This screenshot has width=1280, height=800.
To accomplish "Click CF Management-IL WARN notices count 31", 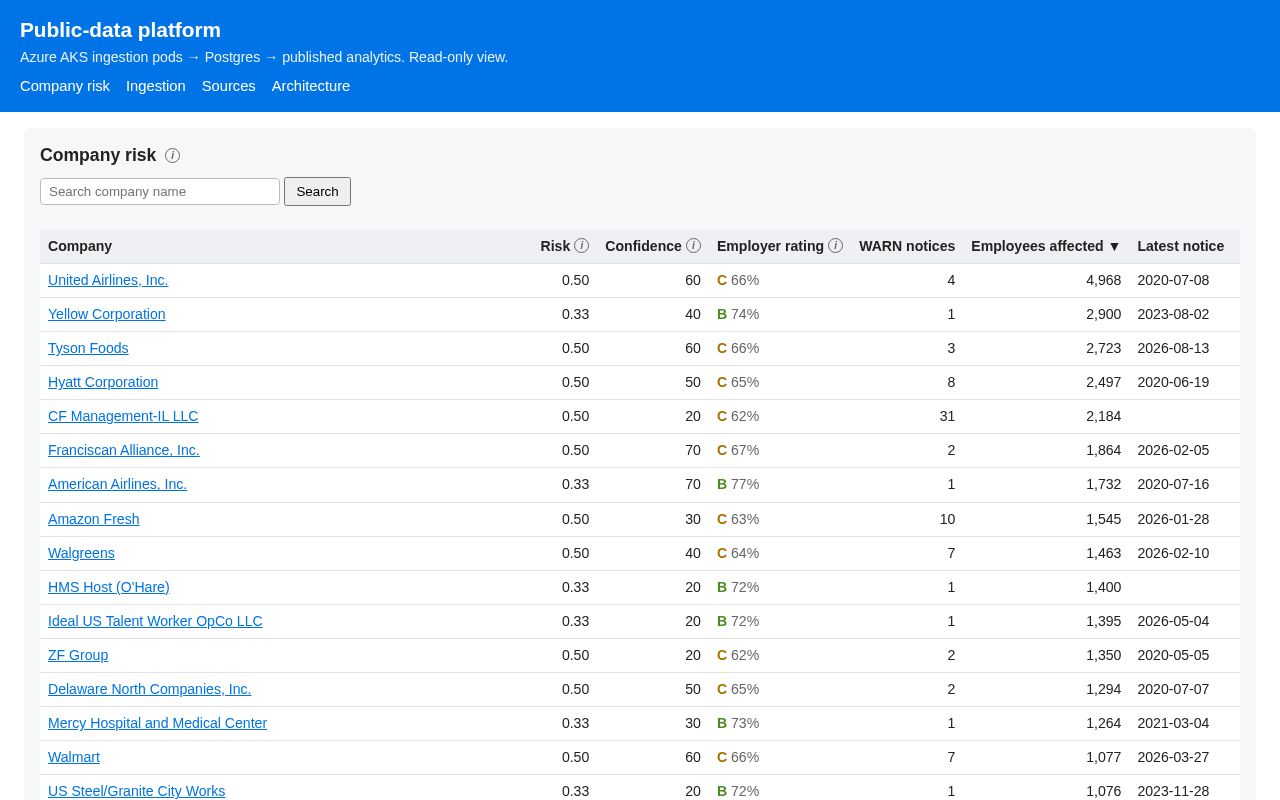I will tap(947, 416).
